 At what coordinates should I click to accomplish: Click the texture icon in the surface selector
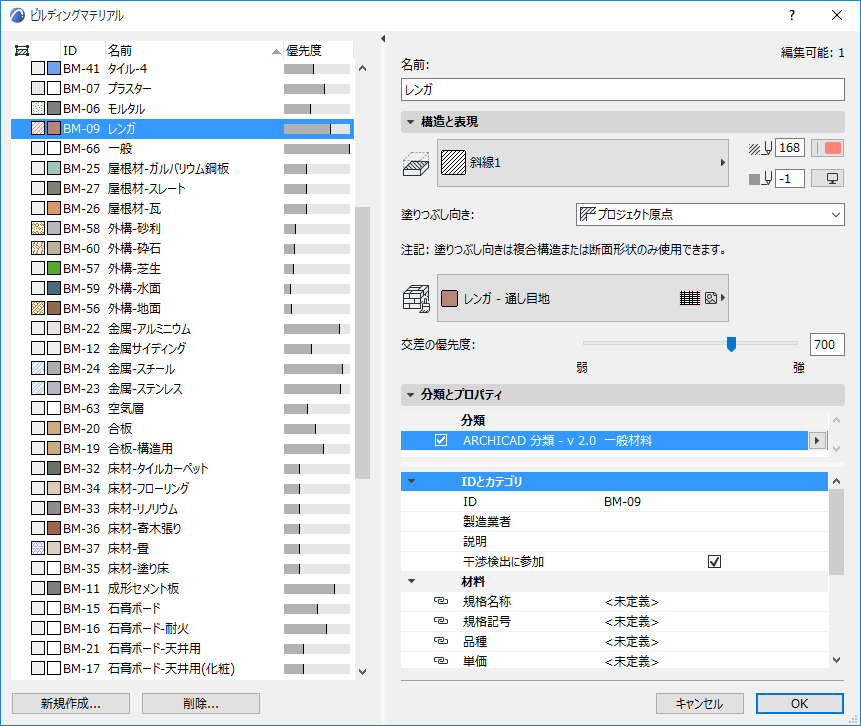711,298
